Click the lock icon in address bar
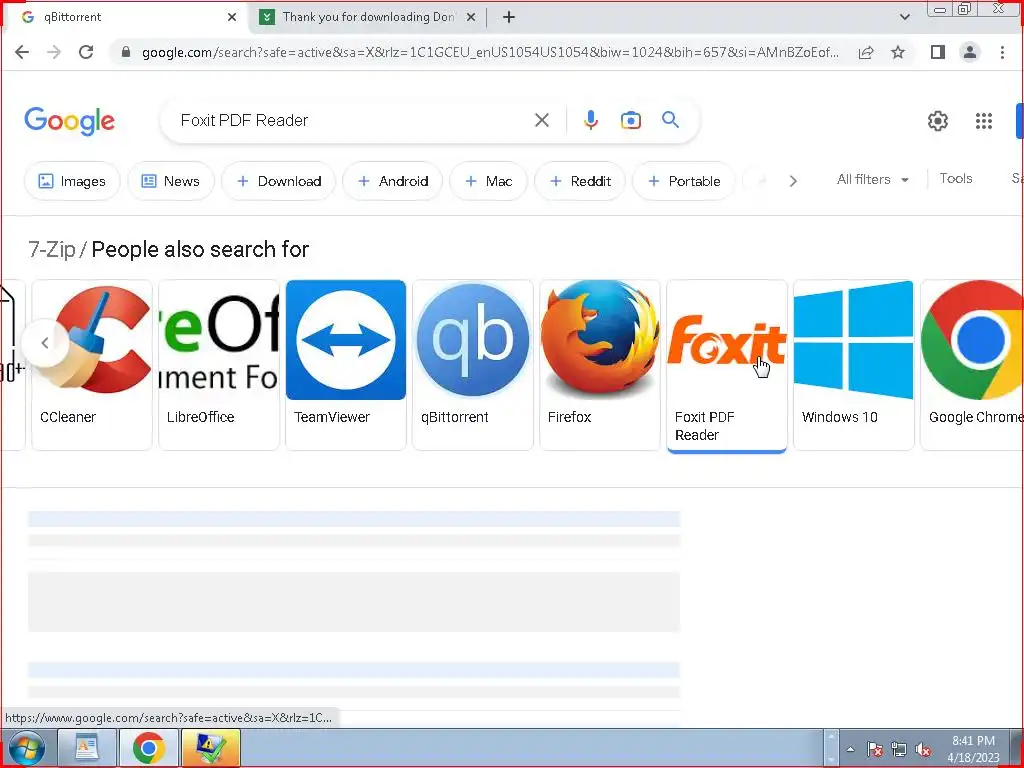The width and height of the screenshot is (1024, 768). [x=126, y=52]
